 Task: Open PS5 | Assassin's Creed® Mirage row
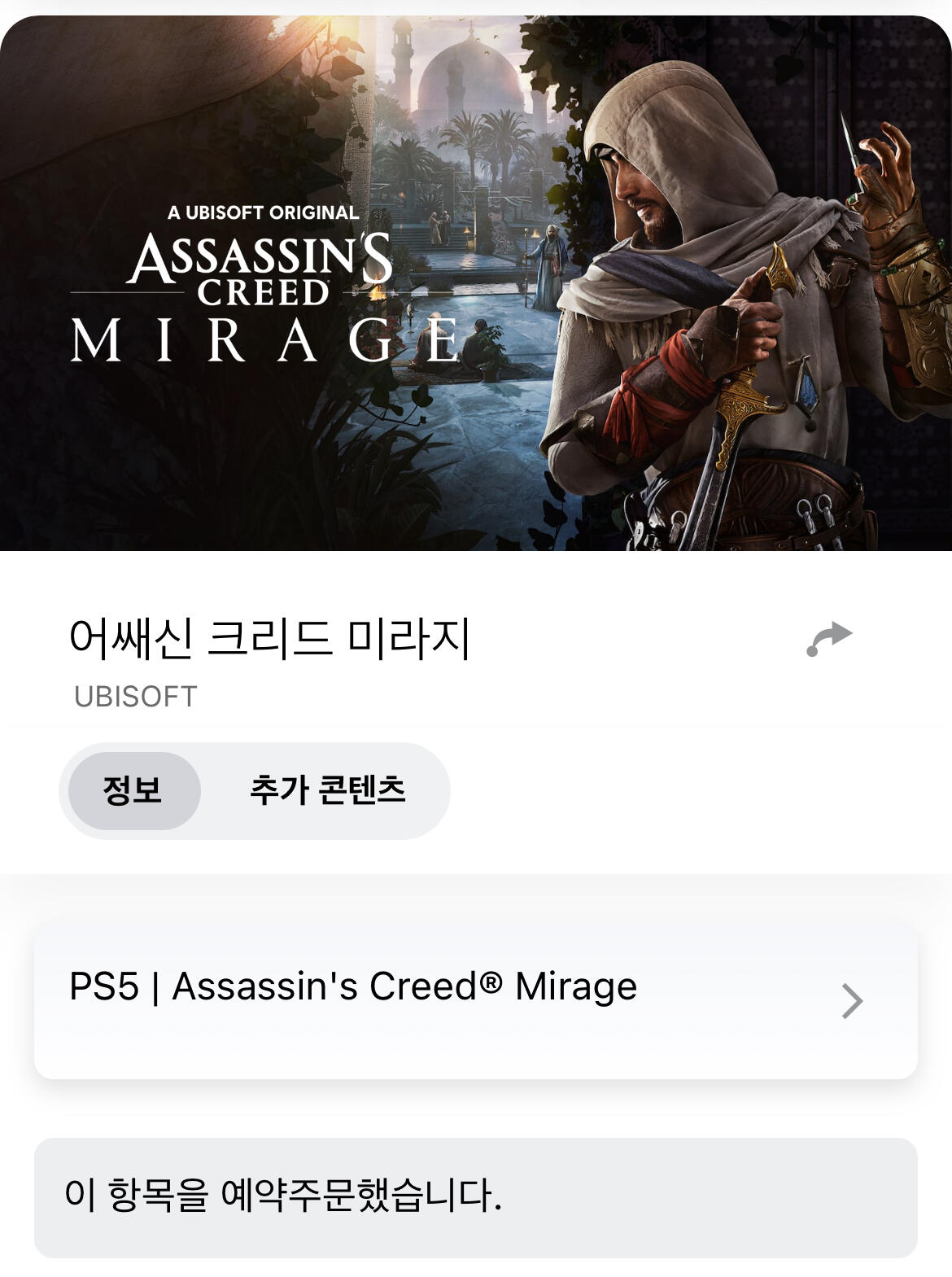coord(476,1001)
